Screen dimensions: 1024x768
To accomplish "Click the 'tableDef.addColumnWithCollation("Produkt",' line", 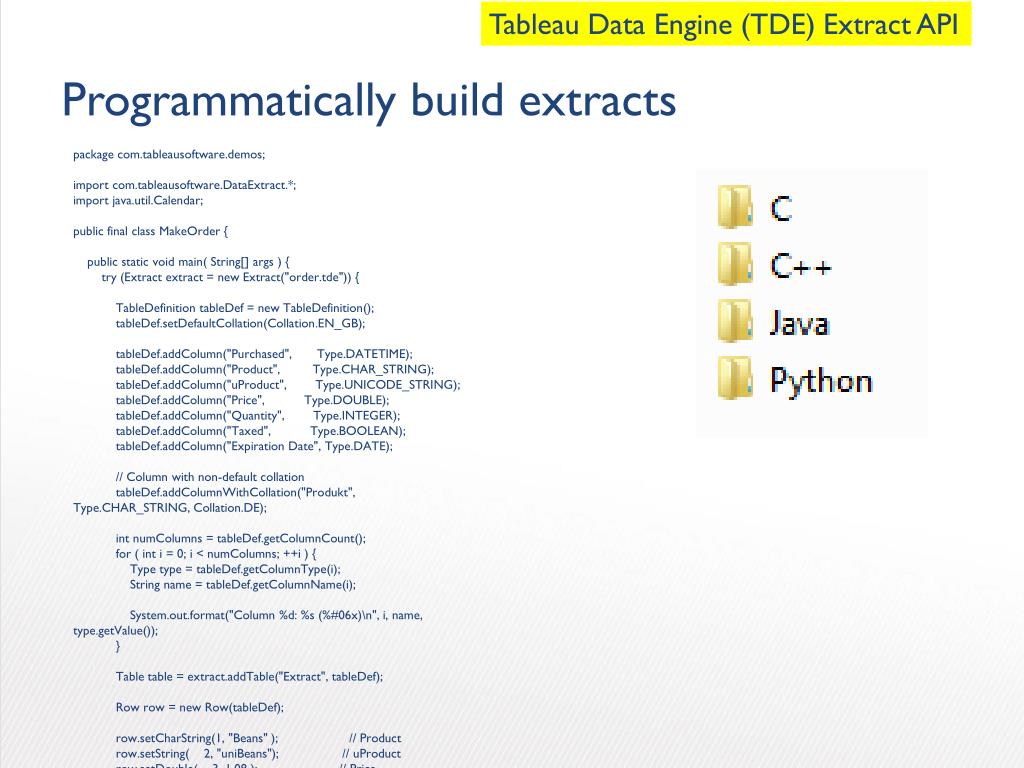I will (x=236, y=492).
